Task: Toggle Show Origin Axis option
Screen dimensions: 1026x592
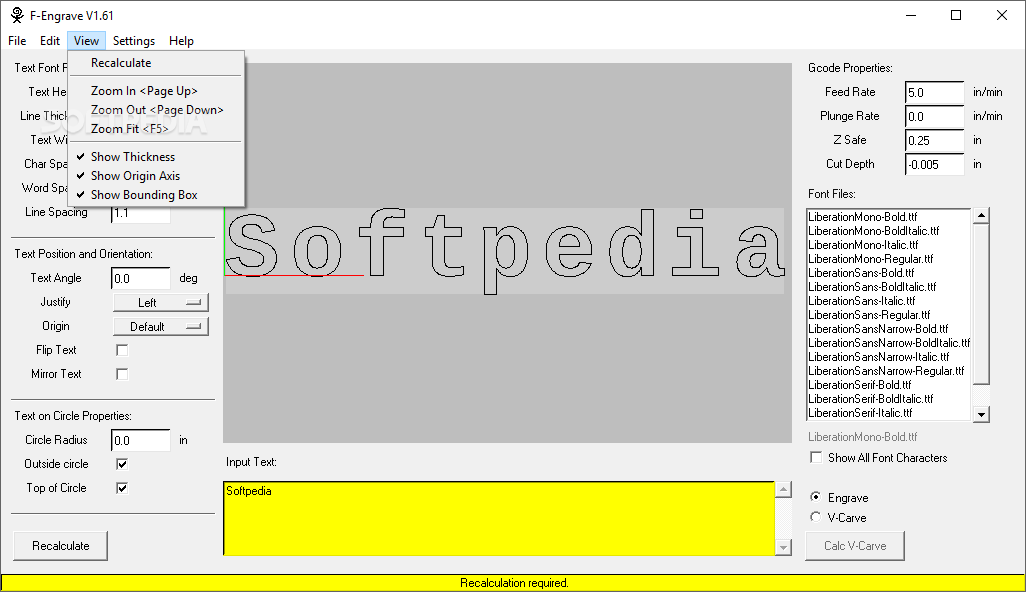Action: pyautogui.click(x=156, y=176)
